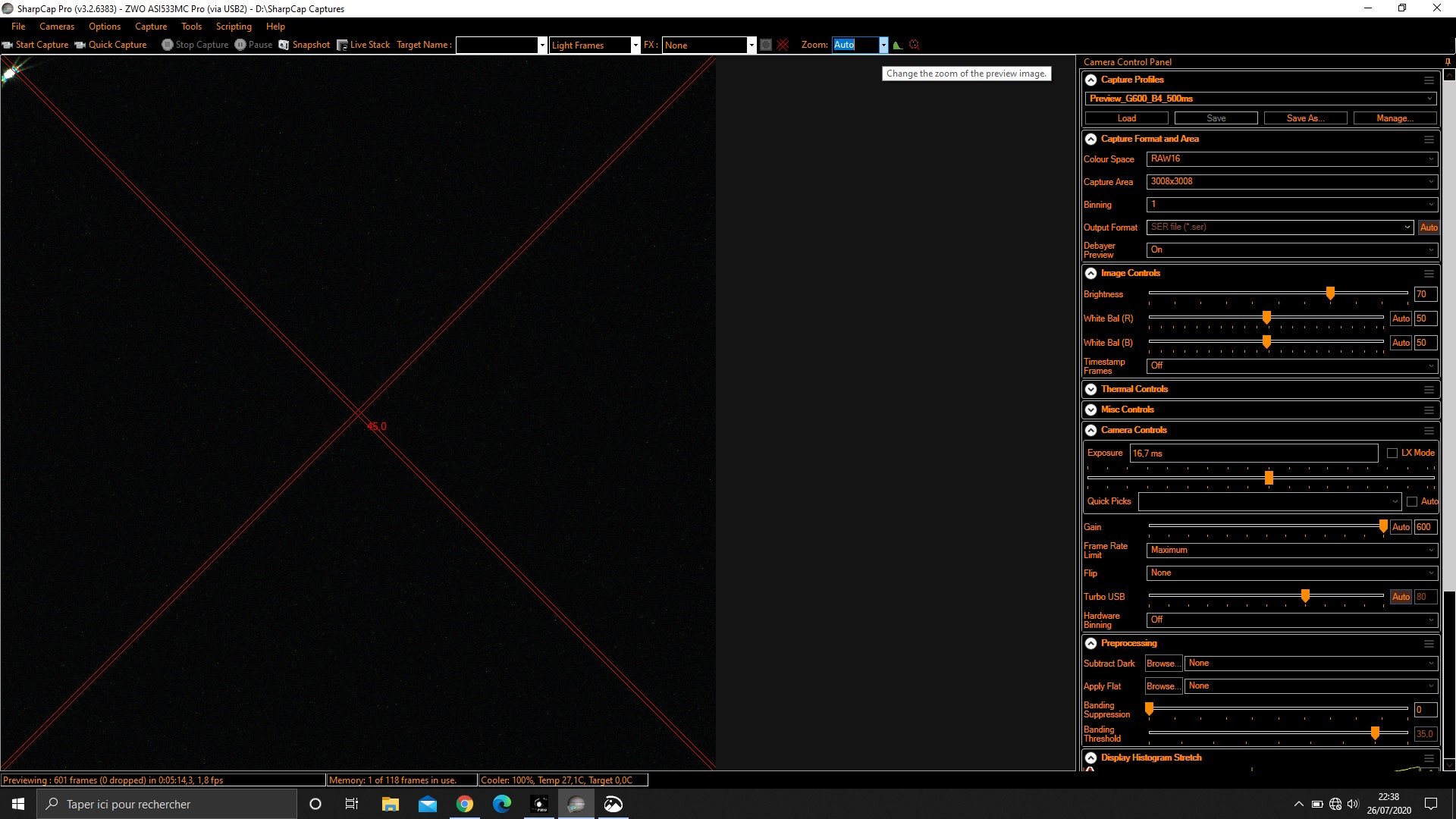
Task: Open the Debayer Preview dropdown
Action: point(1292,250)
